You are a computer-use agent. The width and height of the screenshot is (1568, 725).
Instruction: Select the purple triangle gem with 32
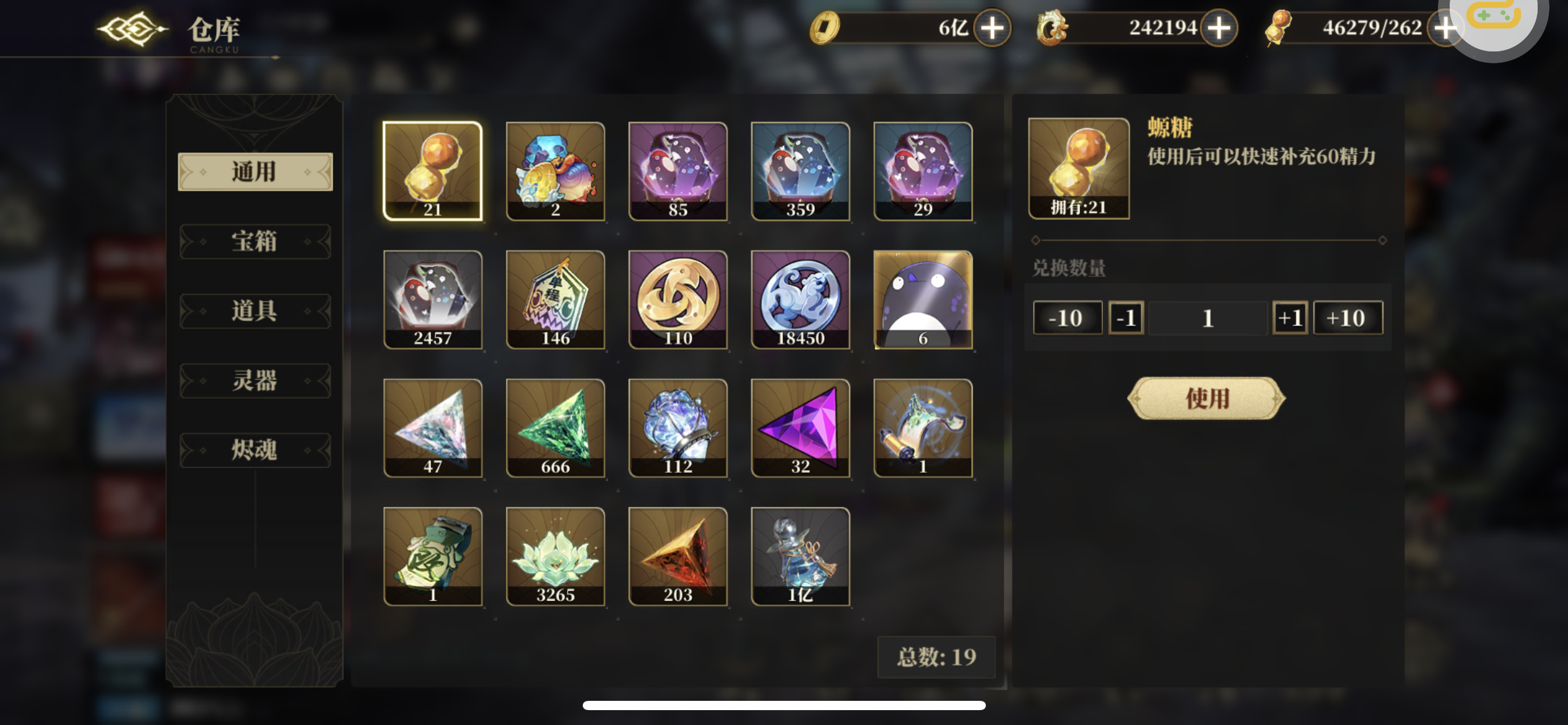click(x=800, y=428)
